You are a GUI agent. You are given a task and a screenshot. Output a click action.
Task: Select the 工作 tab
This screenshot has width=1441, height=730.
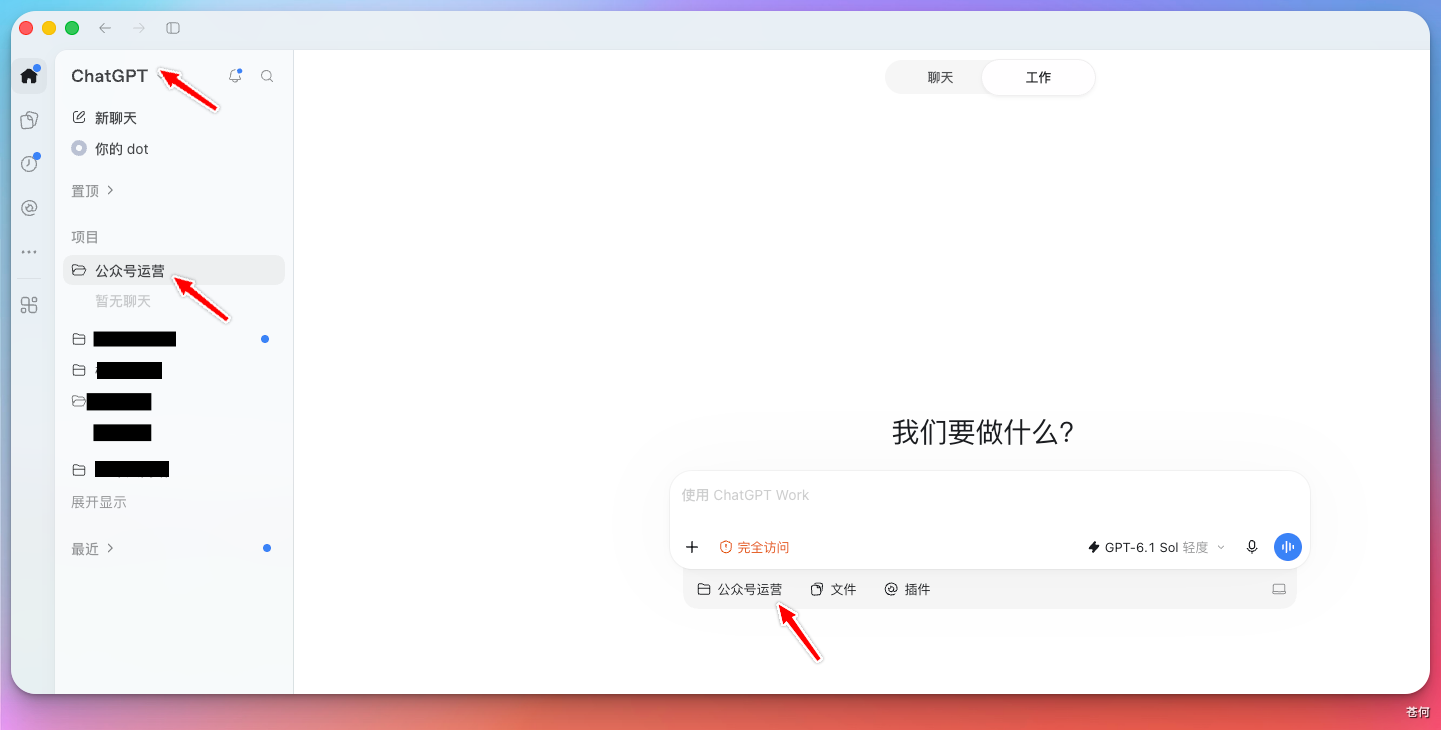1038,77
